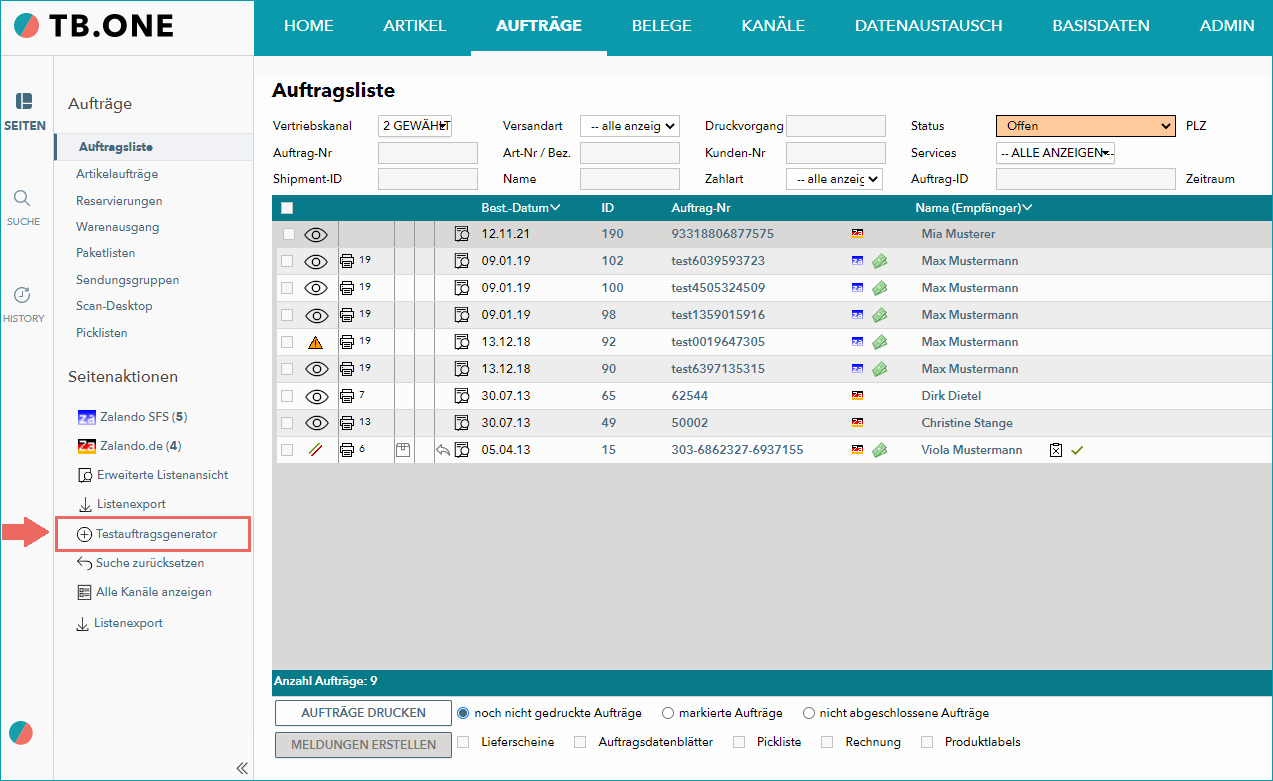Open the Services dropdown
Viewport: 1273px width, 781px height.
[x=1055, y=153]
